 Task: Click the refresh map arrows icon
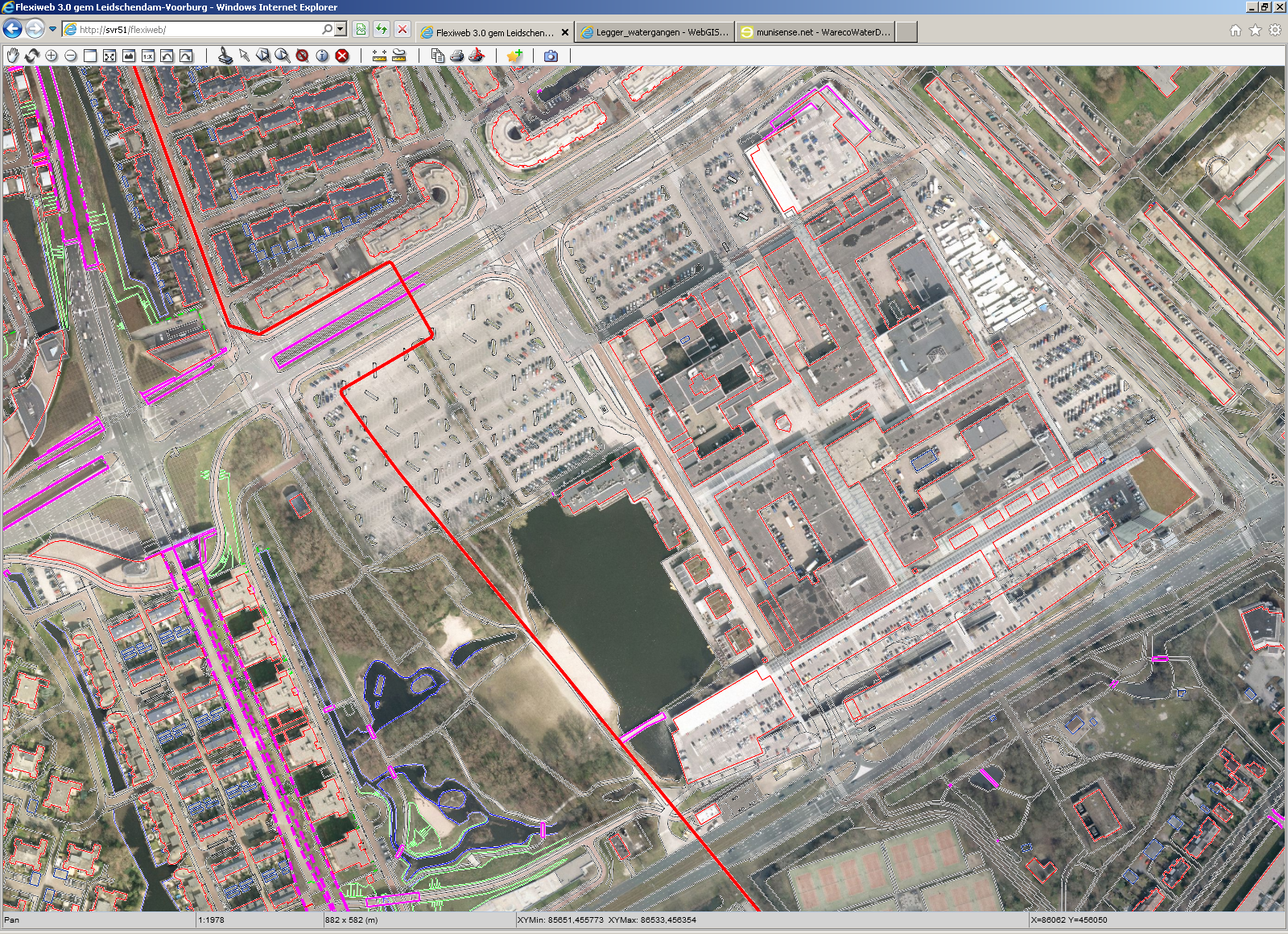point(32,56)
